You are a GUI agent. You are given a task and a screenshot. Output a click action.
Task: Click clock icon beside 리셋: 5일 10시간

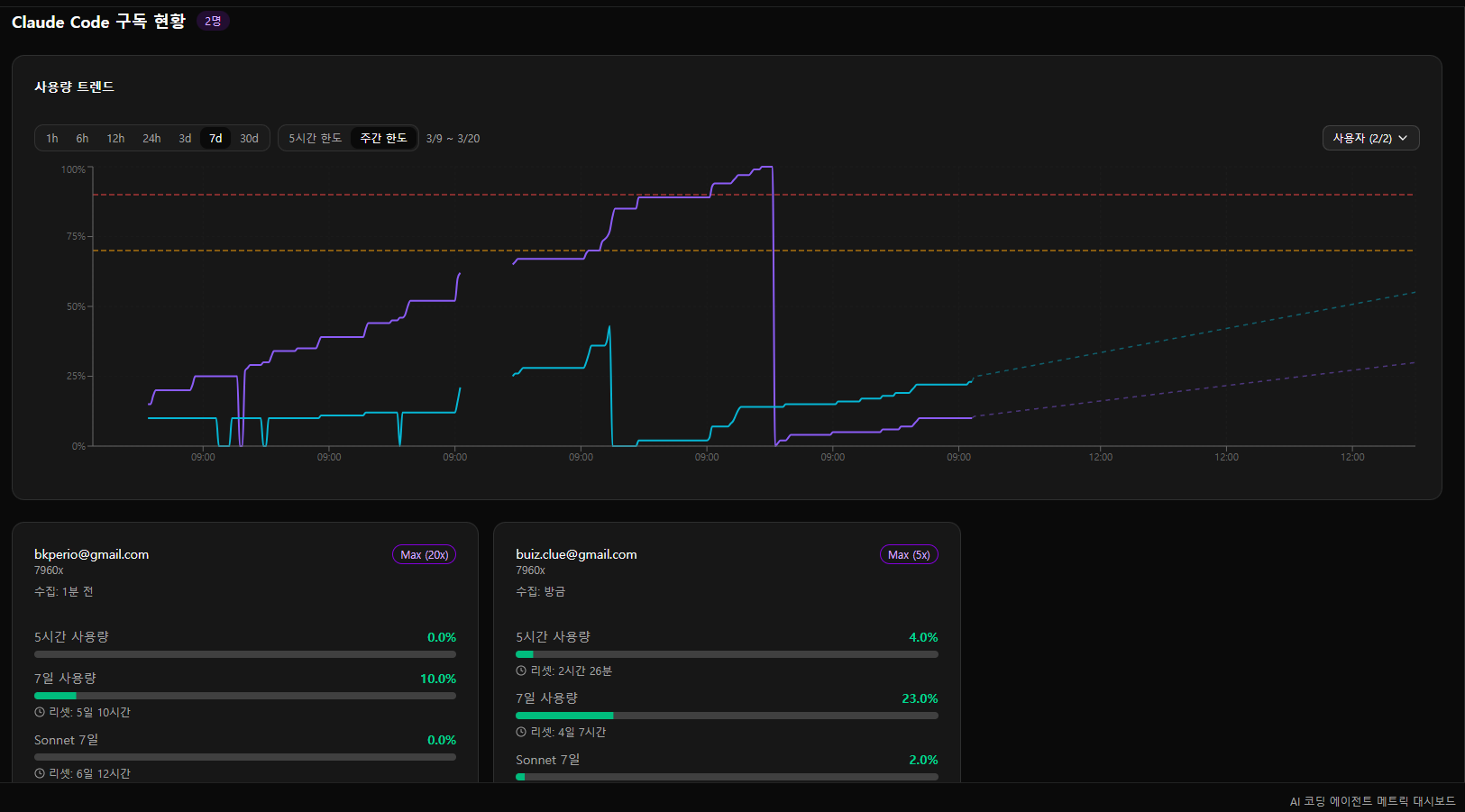point(40,712)
